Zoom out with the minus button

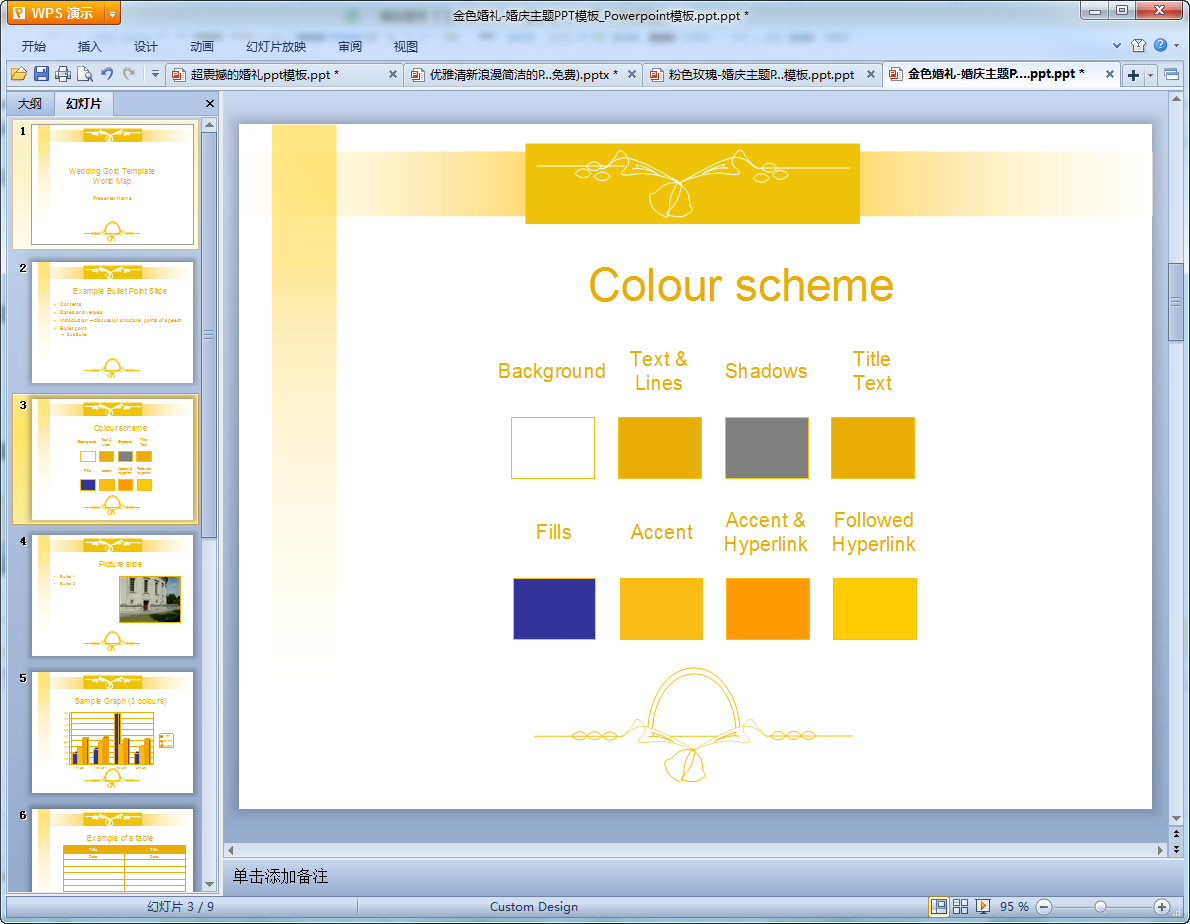1044,907
